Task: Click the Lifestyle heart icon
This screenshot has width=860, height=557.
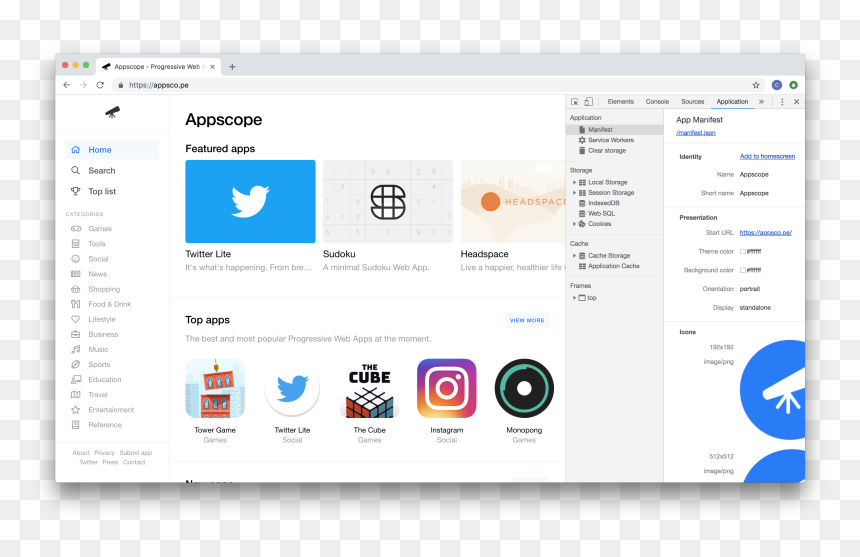Action: (x=76, y=319)
